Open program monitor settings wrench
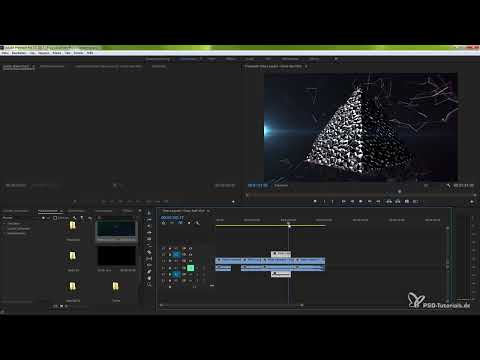 [448, 185]
